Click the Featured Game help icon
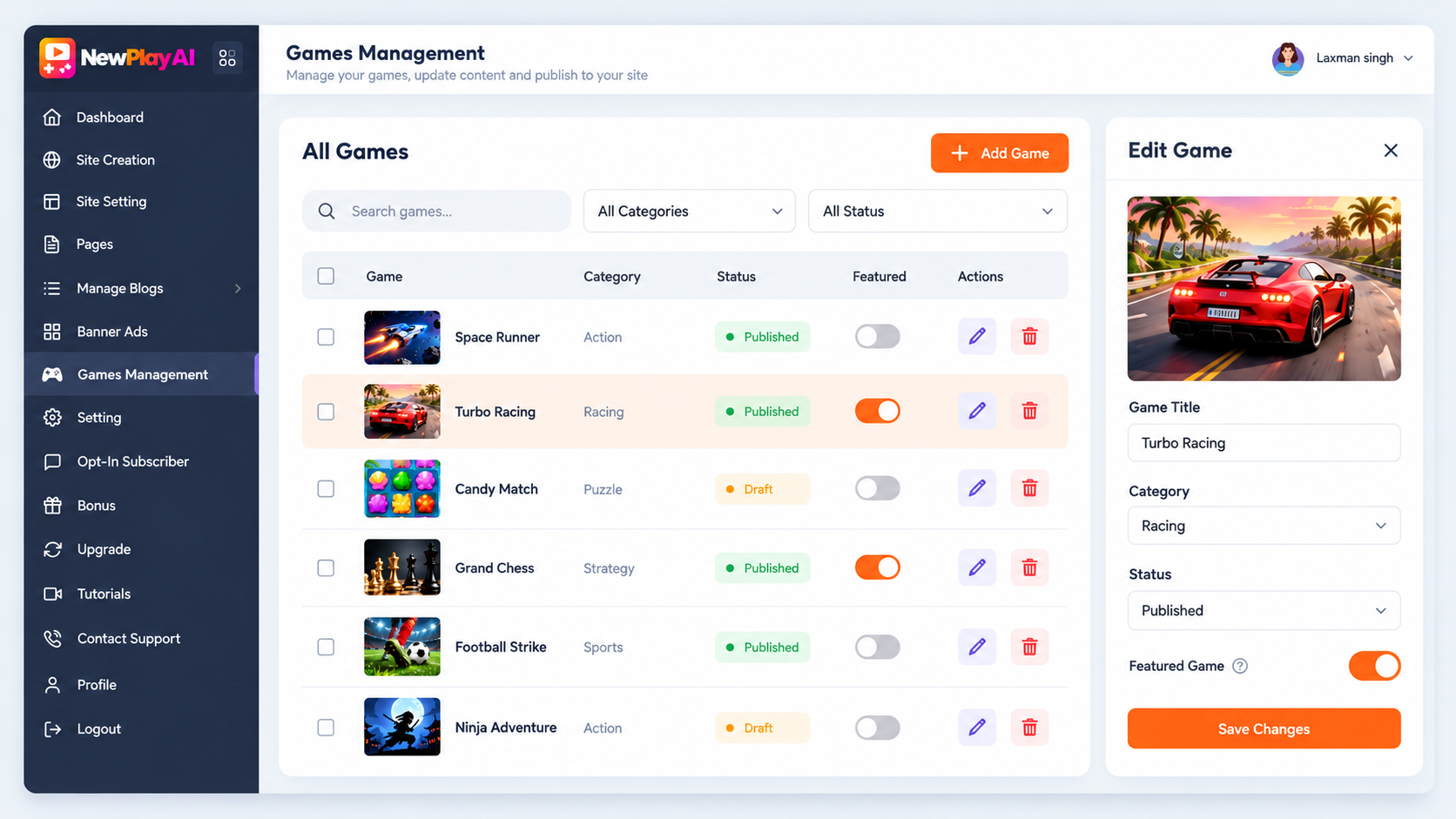 click(x=1240, y=667)
